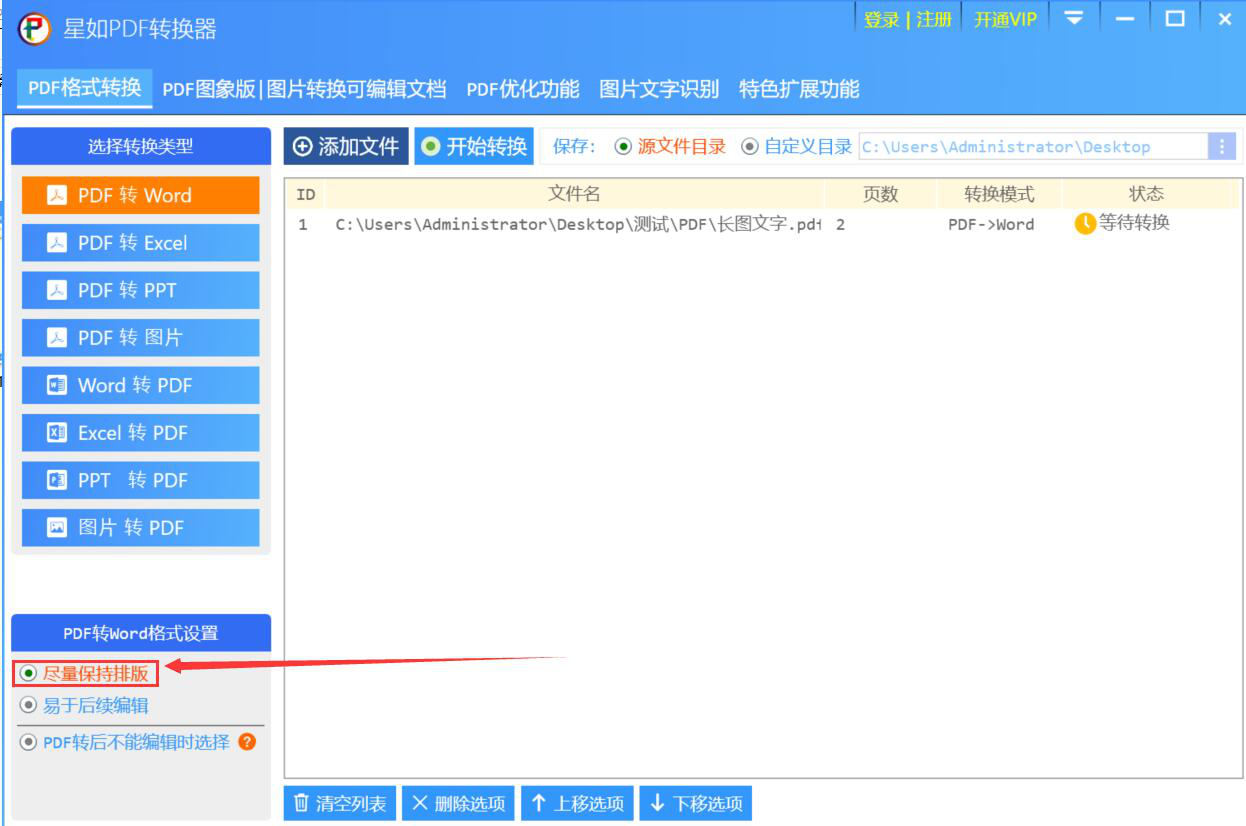
Task: Click 上移选项 button
Action: (x=577, y=803)
